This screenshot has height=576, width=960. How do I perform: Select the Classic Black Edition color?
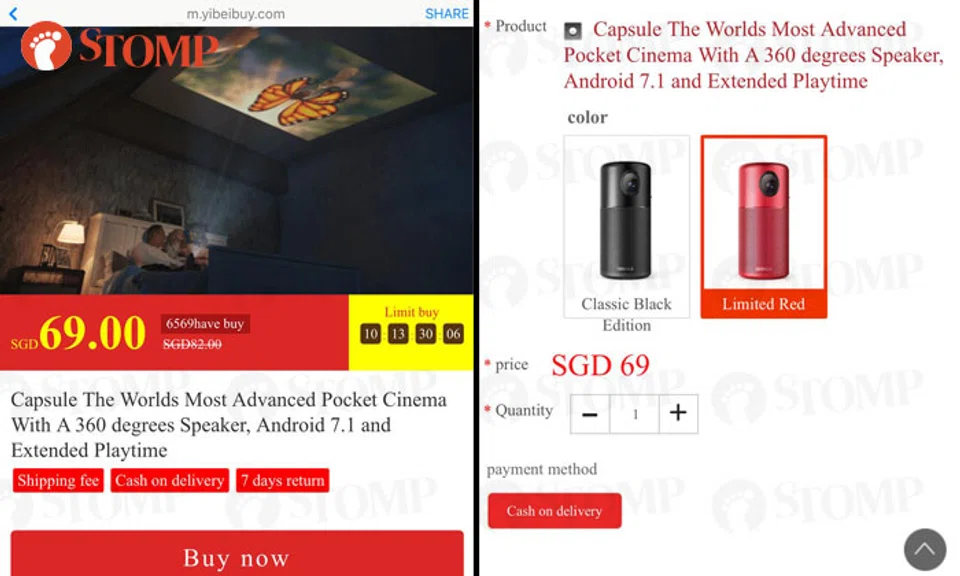(x=626, y=226)
